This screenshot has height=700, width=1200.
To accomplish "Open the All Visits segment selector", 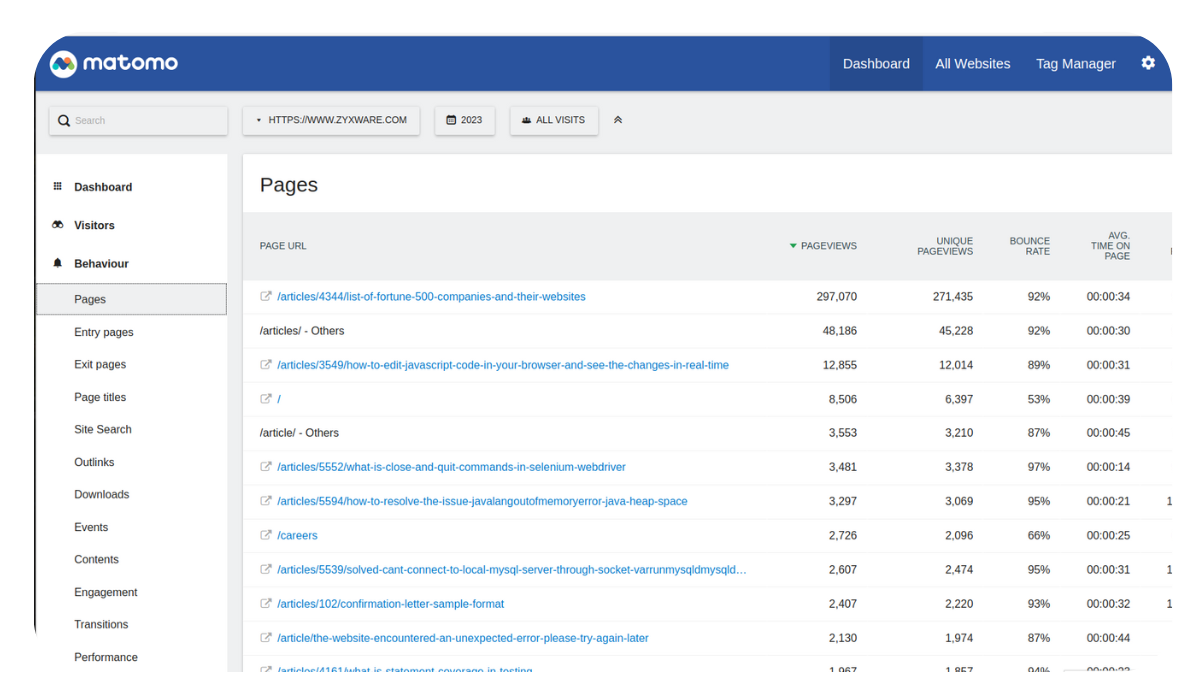I will (x=554, y=120).
